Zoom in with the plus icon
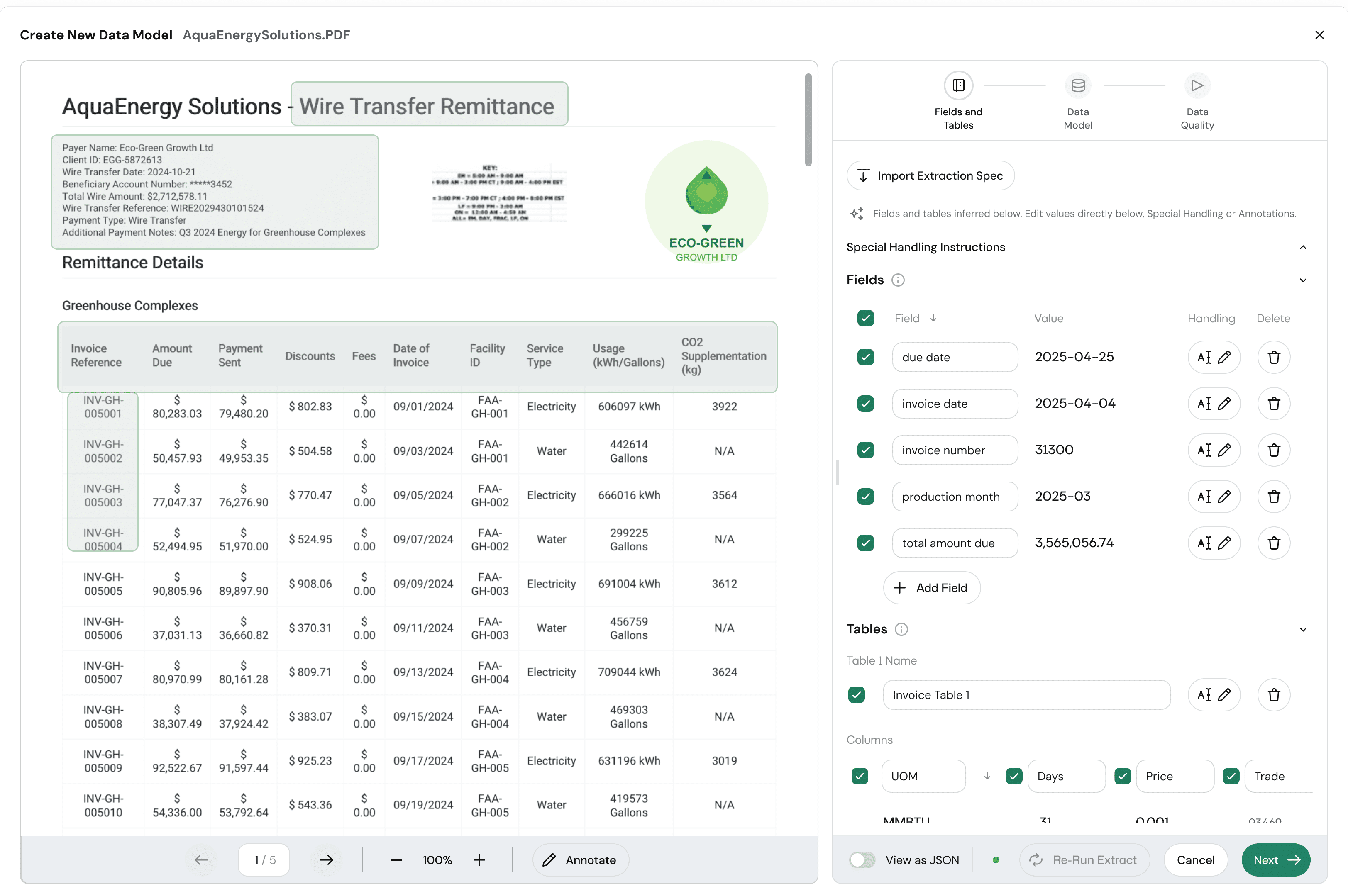Screen dimensions: 1348x896 (x=479, y=859)
